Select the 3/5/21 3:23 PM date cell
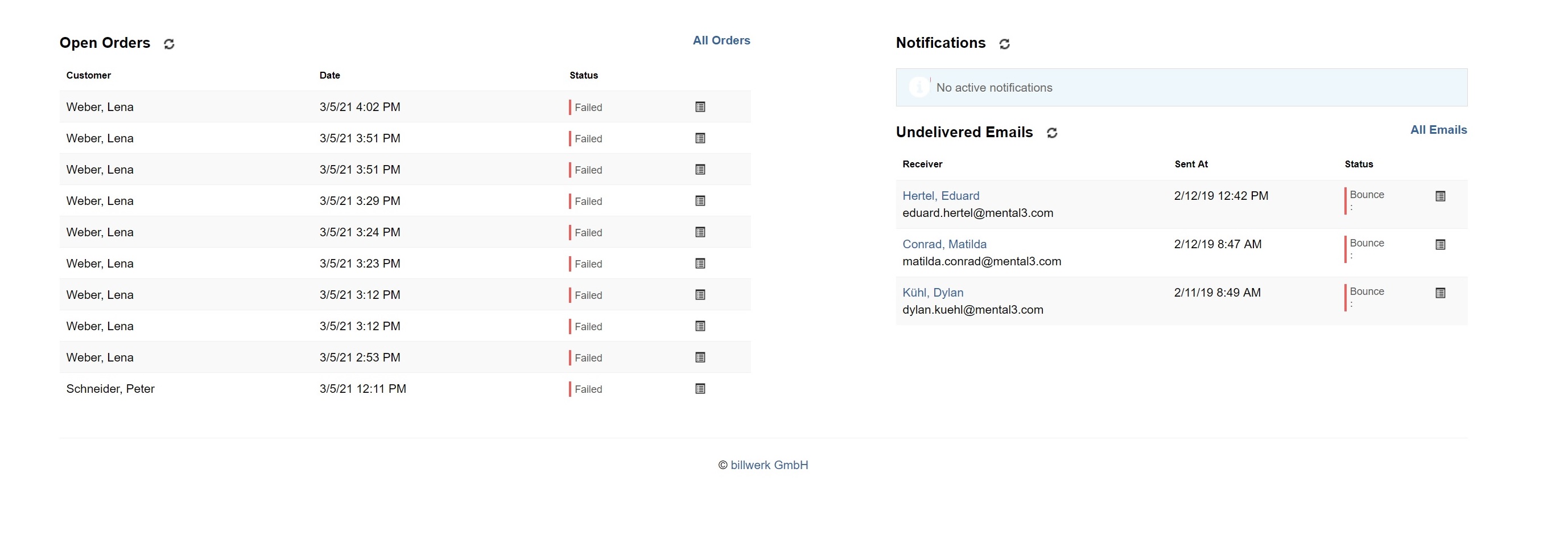The image size is (1568, 534). 360,264
